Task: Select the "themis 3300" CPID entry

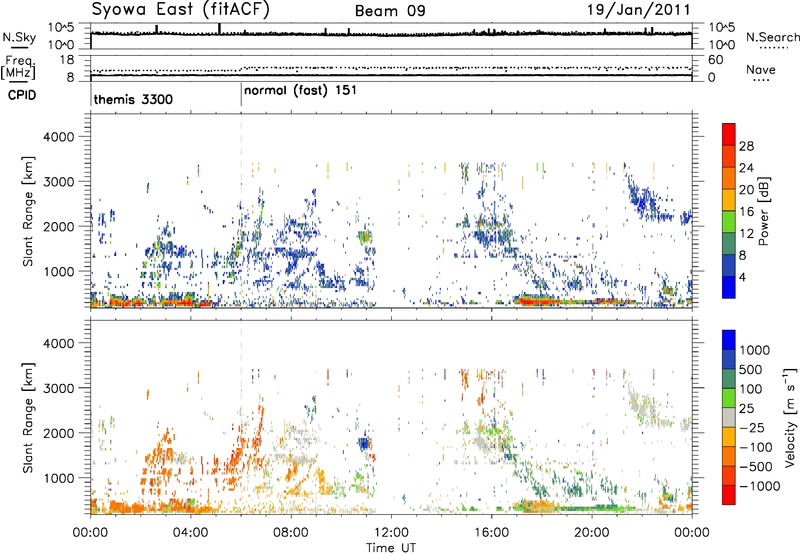Action: click(133, 99)
